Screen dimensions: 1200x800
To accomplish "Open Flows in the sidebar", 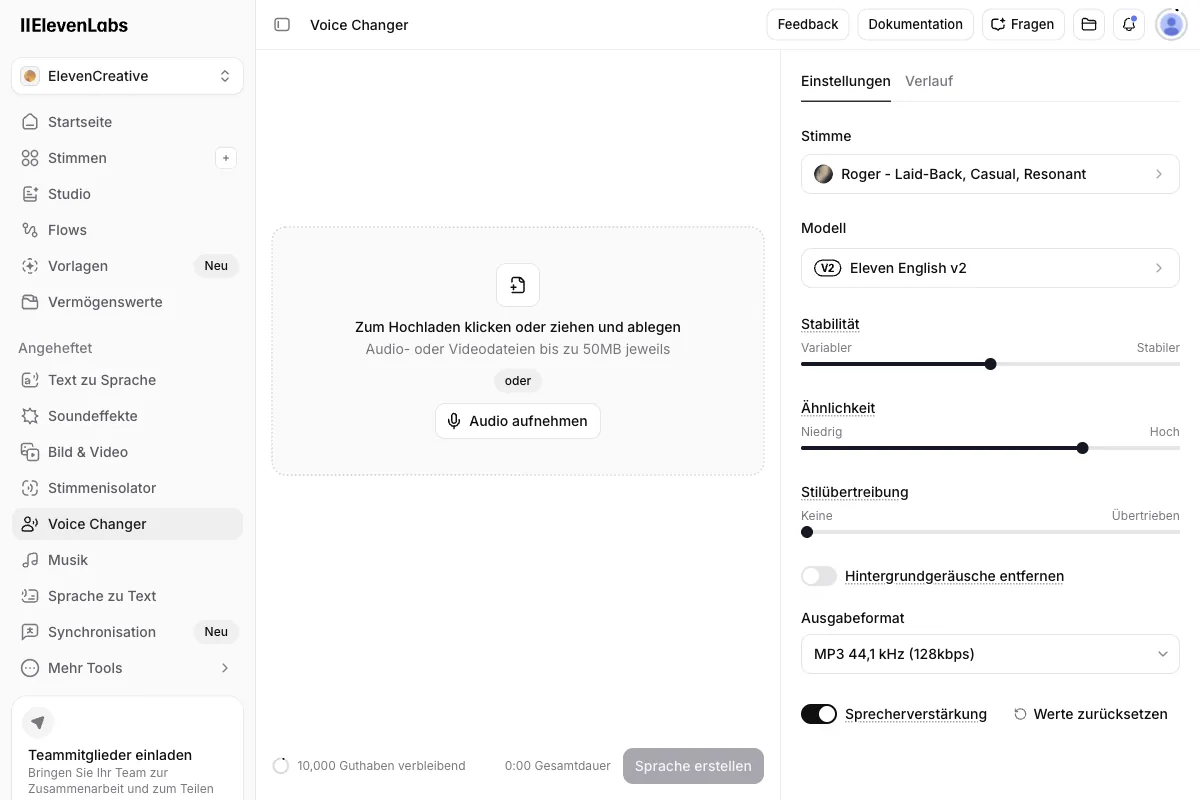I will [x=127, y=230].
